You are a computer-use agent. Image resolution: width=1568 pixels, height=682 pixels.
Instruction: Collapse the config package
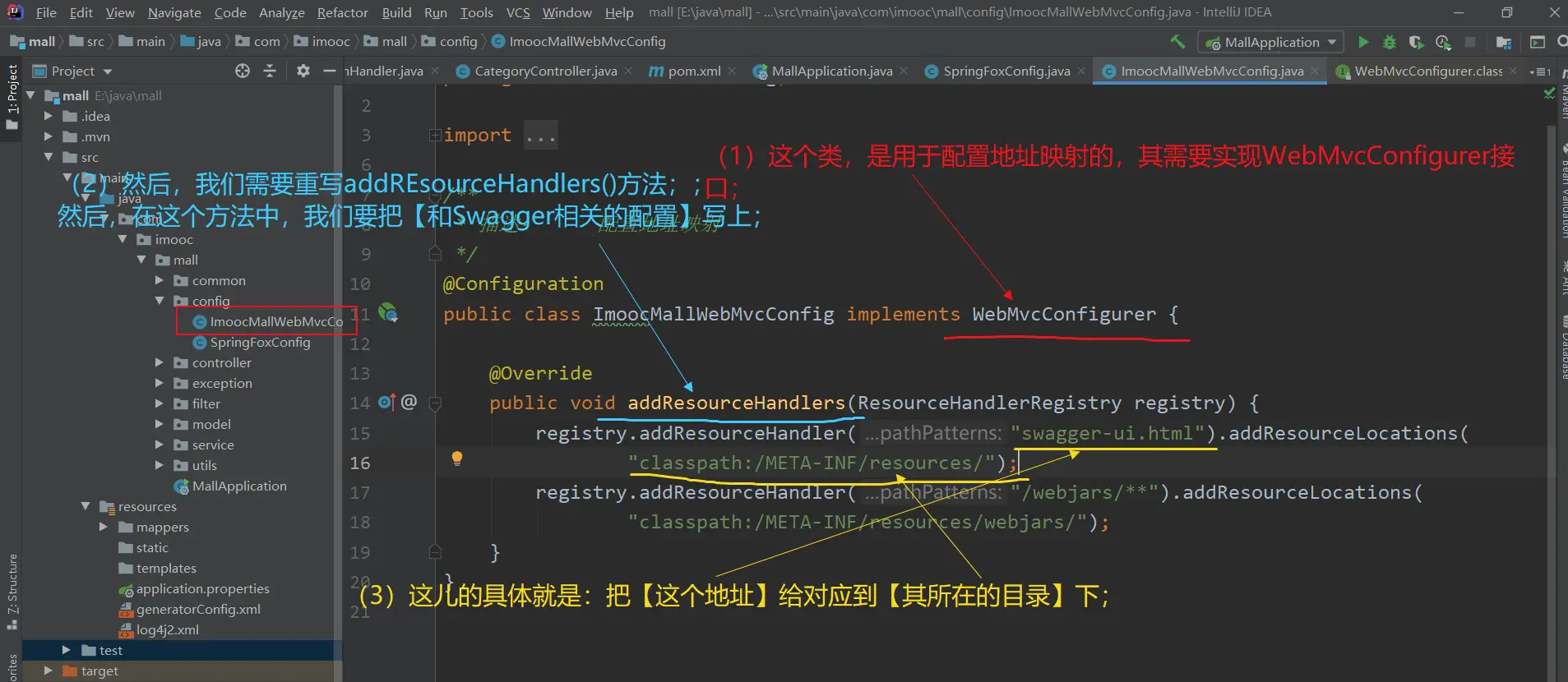(x=160, y=301)
